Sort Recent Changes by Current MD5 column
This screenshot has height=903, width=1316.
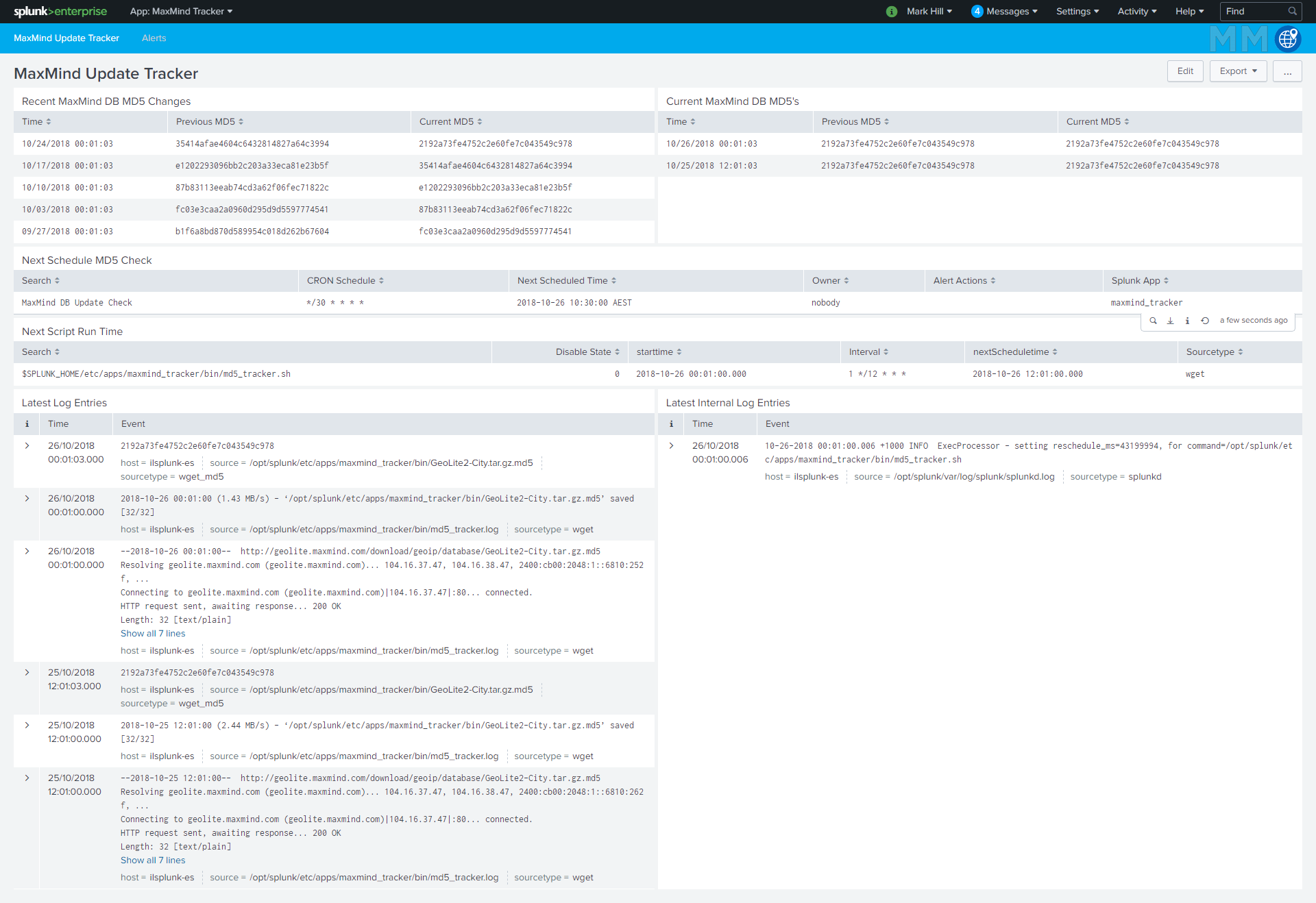point(451,122)
